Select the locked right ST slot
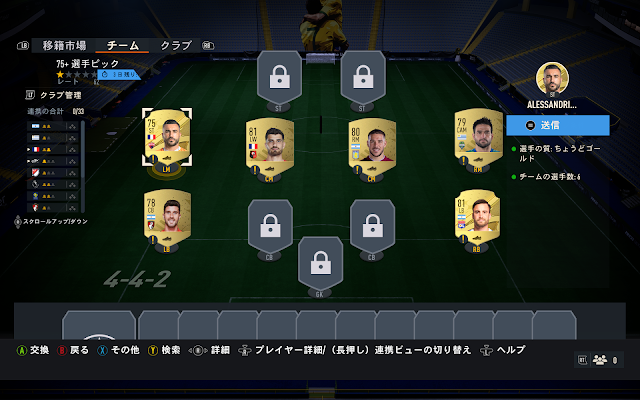This screenshot has width=640, height=400. pos(363,78)
